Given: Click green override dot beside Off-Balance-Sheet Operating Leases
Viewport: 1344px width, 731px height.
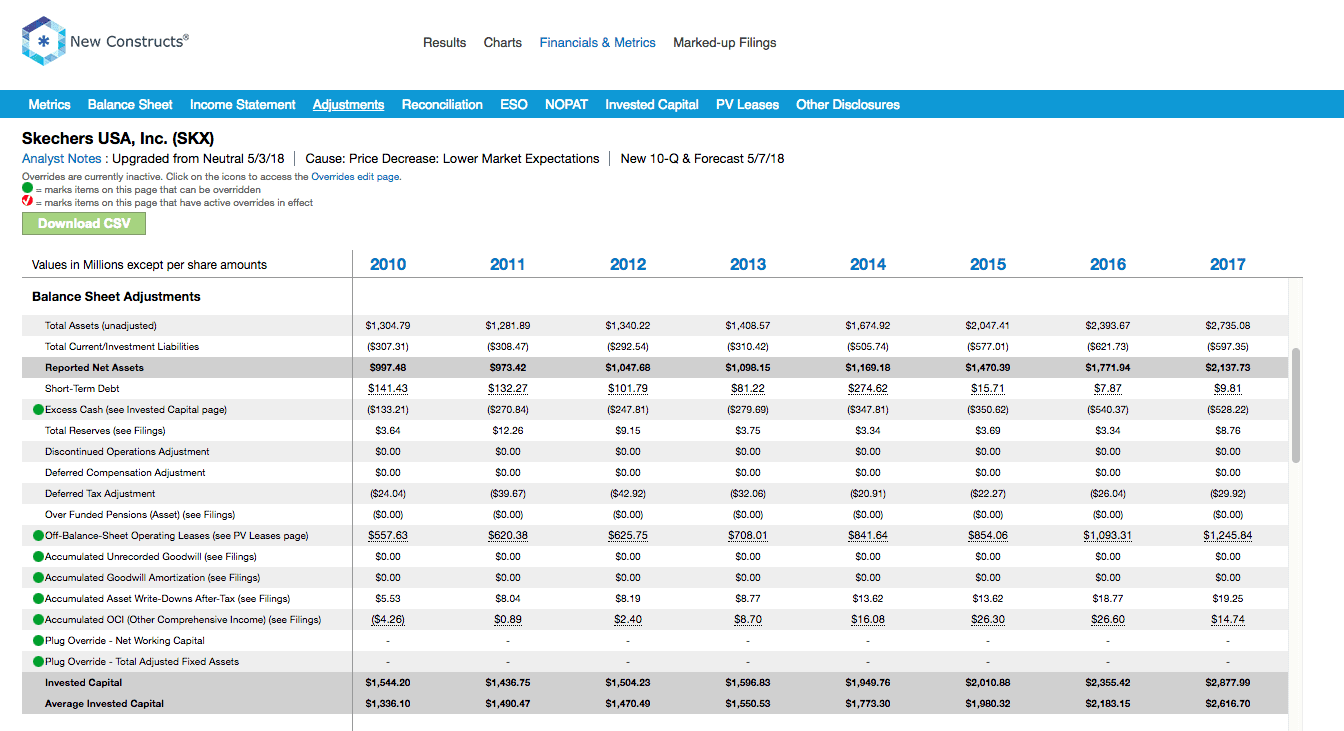Looking at the screenshot, I should coord(38,535).
